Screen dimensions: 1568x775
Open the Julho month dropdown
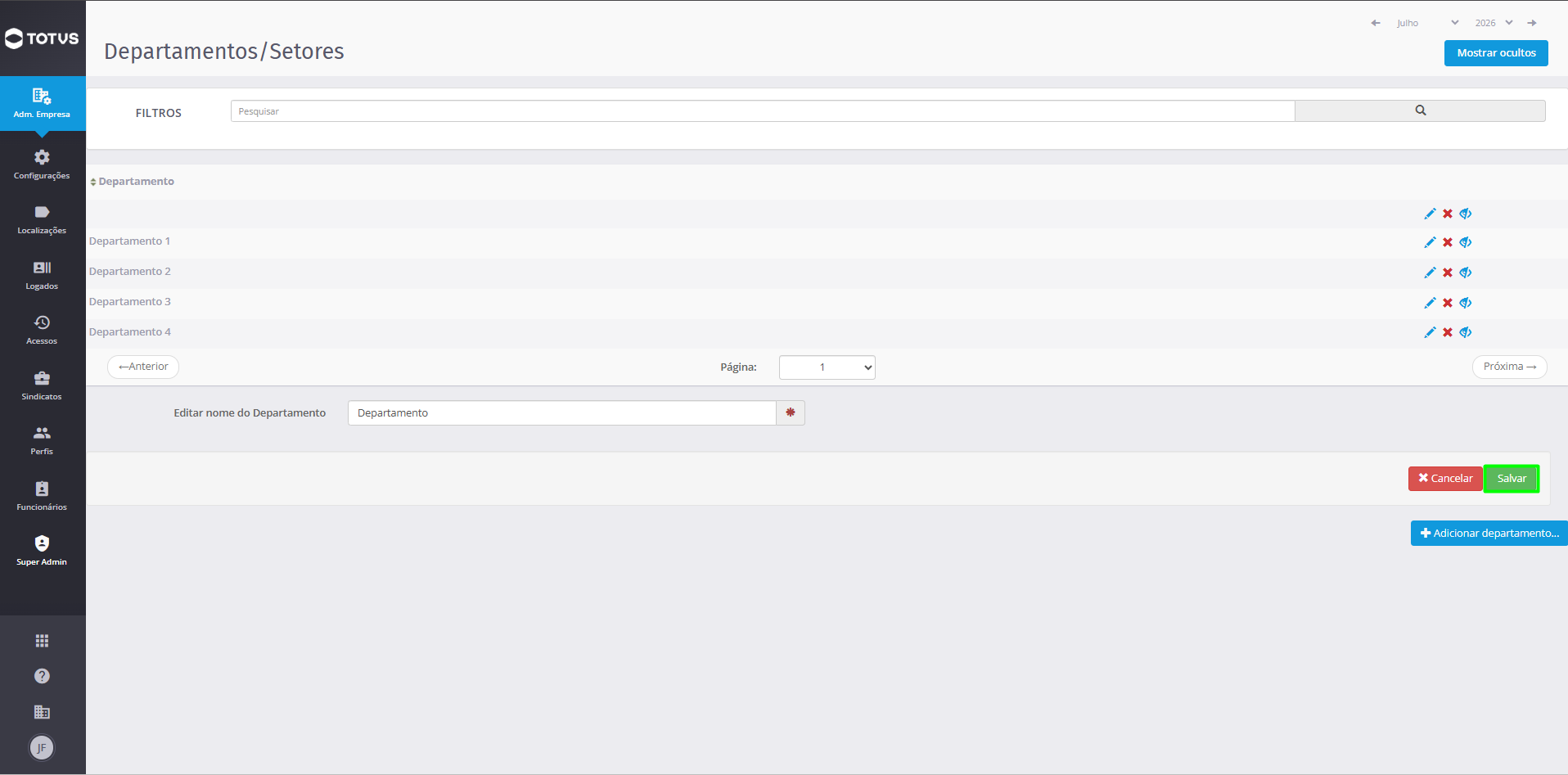point(1427,23)
